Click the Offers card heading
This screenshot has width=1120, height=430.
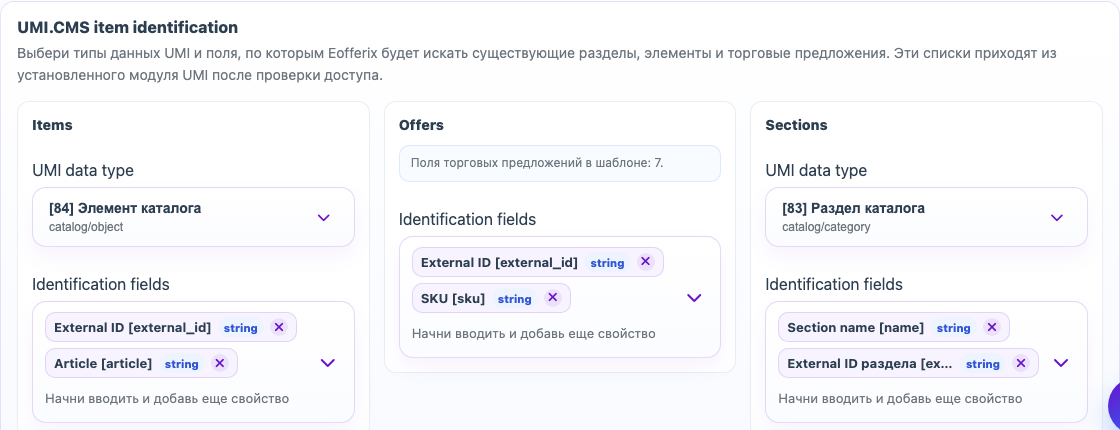coord(421,125)
